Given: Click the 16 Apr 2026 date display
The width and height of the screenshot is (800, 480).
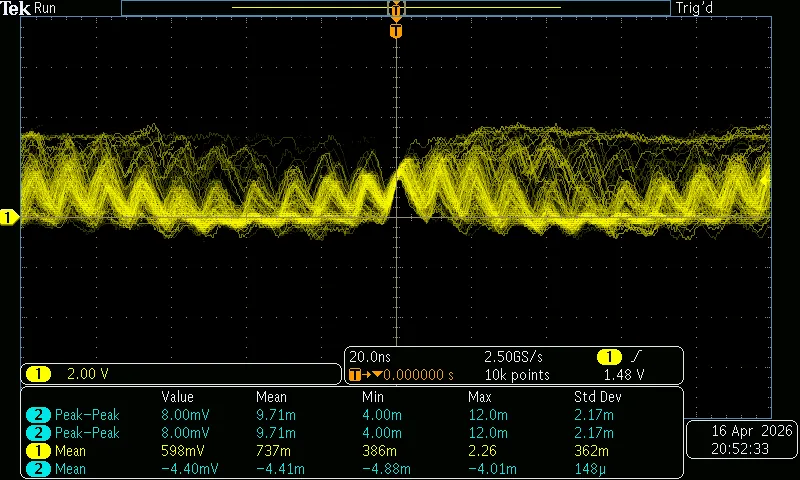Looking at the screenshot, I should (x=752, y=431).
